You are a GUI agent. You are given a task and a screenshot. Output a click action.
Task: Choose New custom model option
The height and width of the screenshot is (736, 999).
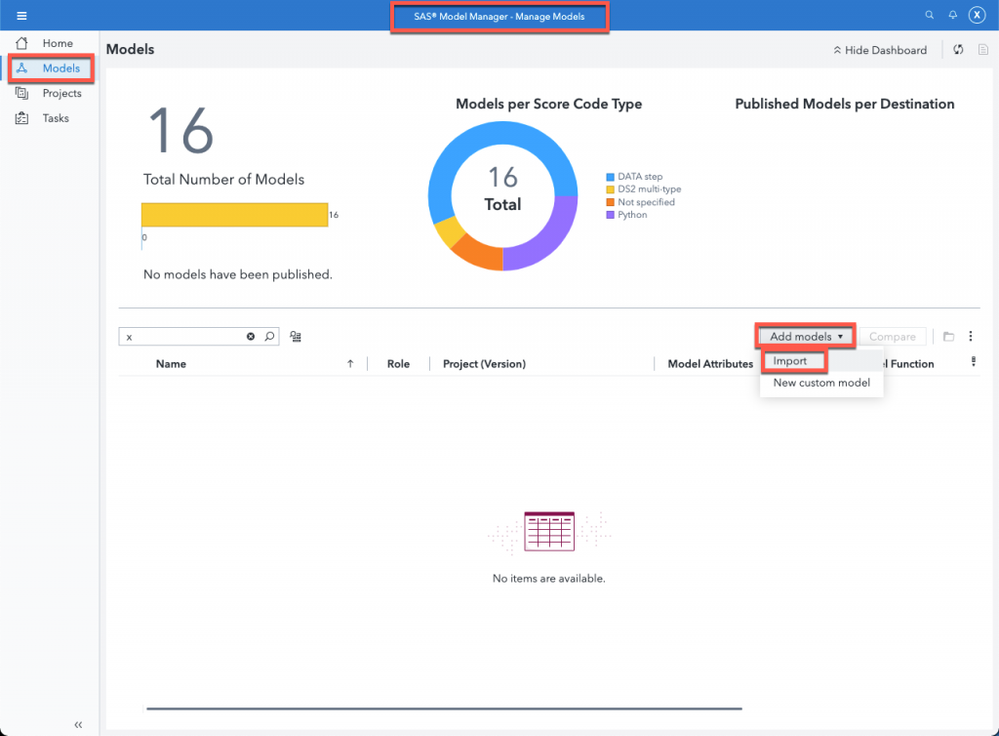tap(822, 383)
